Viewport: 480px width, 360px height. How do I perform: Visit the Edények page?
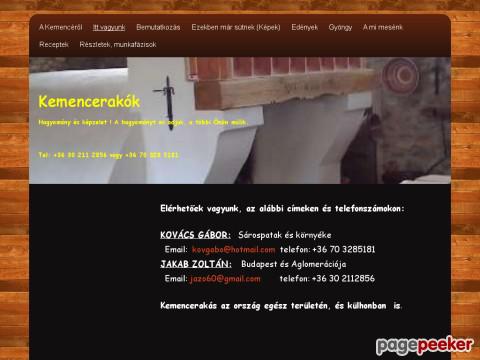[x=305, y=27]
